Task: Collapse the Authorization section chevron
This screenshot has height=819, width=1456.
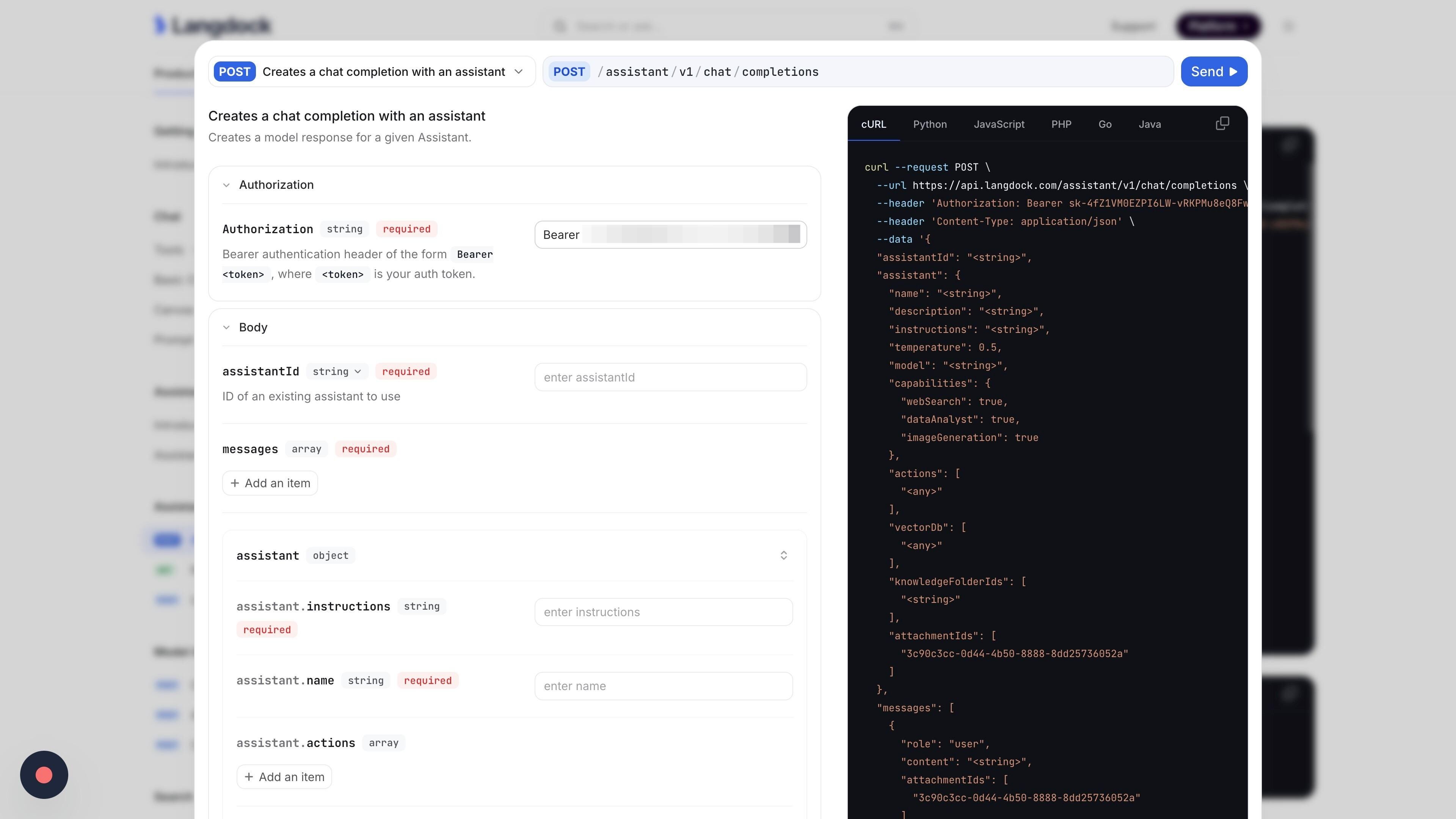Action: point(226,185)
